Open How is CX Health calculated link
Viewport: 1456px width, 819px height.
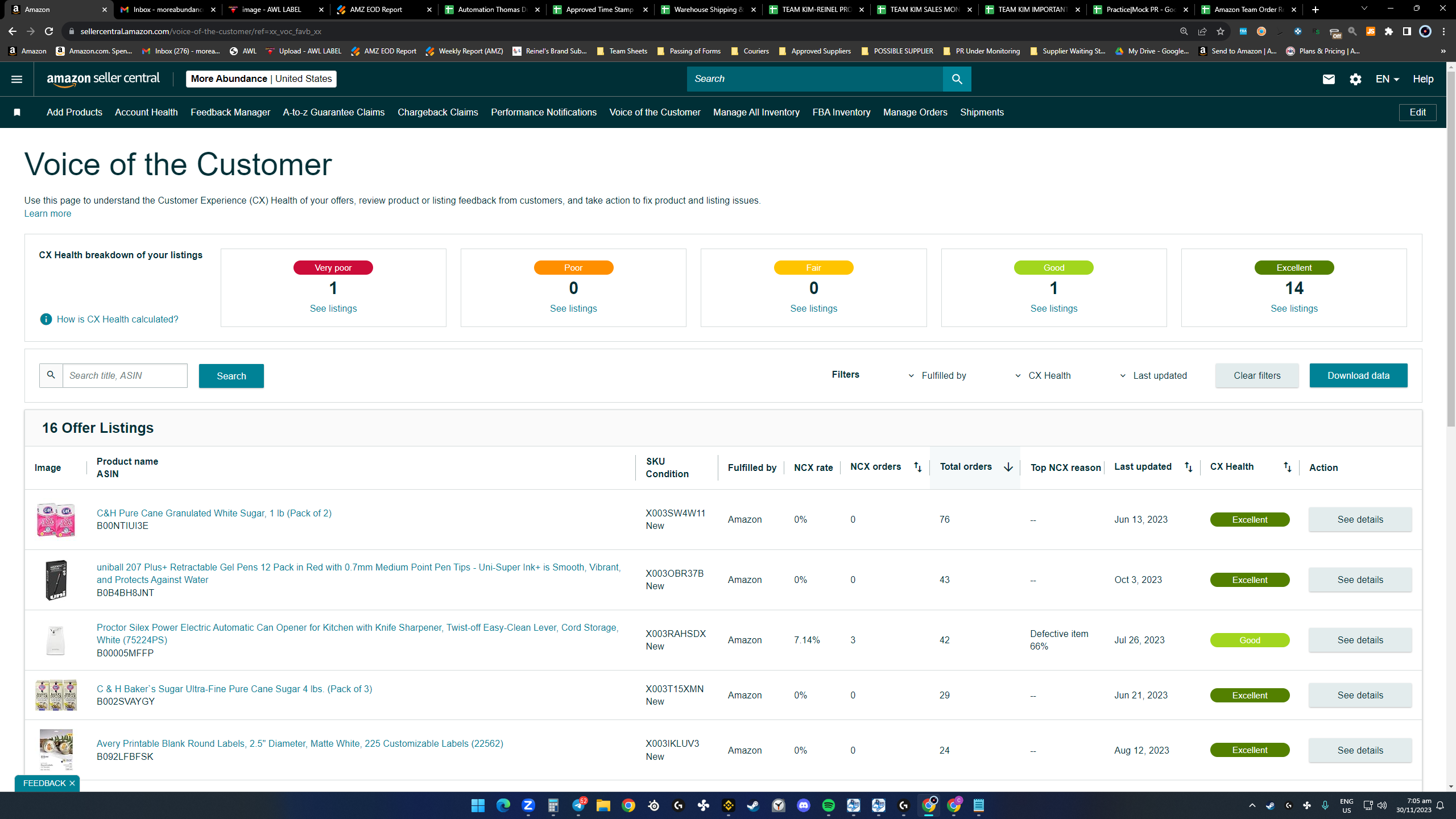[117, 319]
